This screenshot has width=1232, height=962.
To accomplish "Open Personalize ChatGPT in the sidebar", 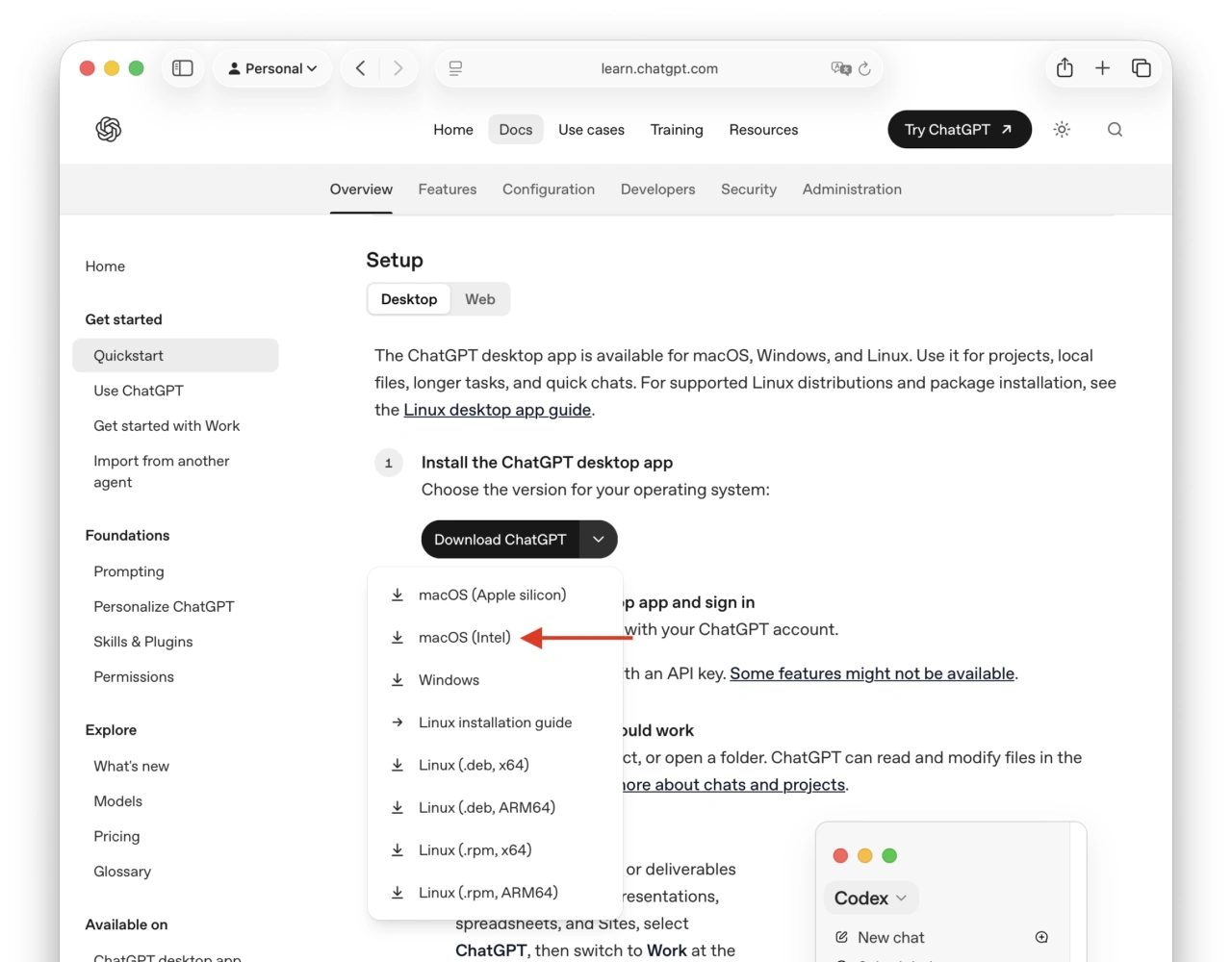I will coord(164,607).
